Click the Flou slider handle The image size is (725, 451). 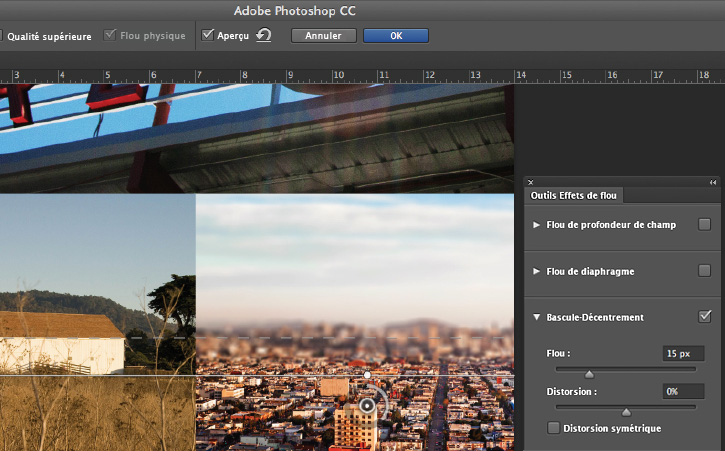tap(590, 374)
